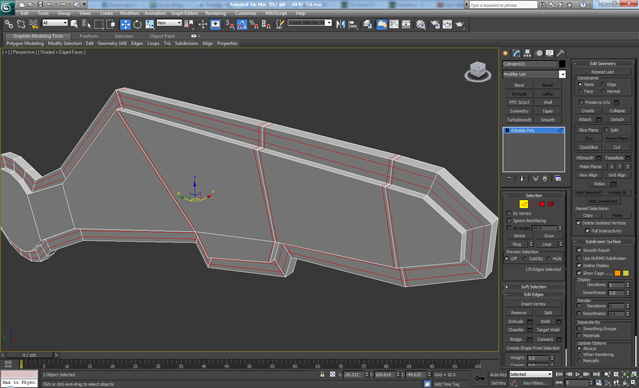Open the Selected key mode dropdown
The image size is (639, 388).
(531, 374)
